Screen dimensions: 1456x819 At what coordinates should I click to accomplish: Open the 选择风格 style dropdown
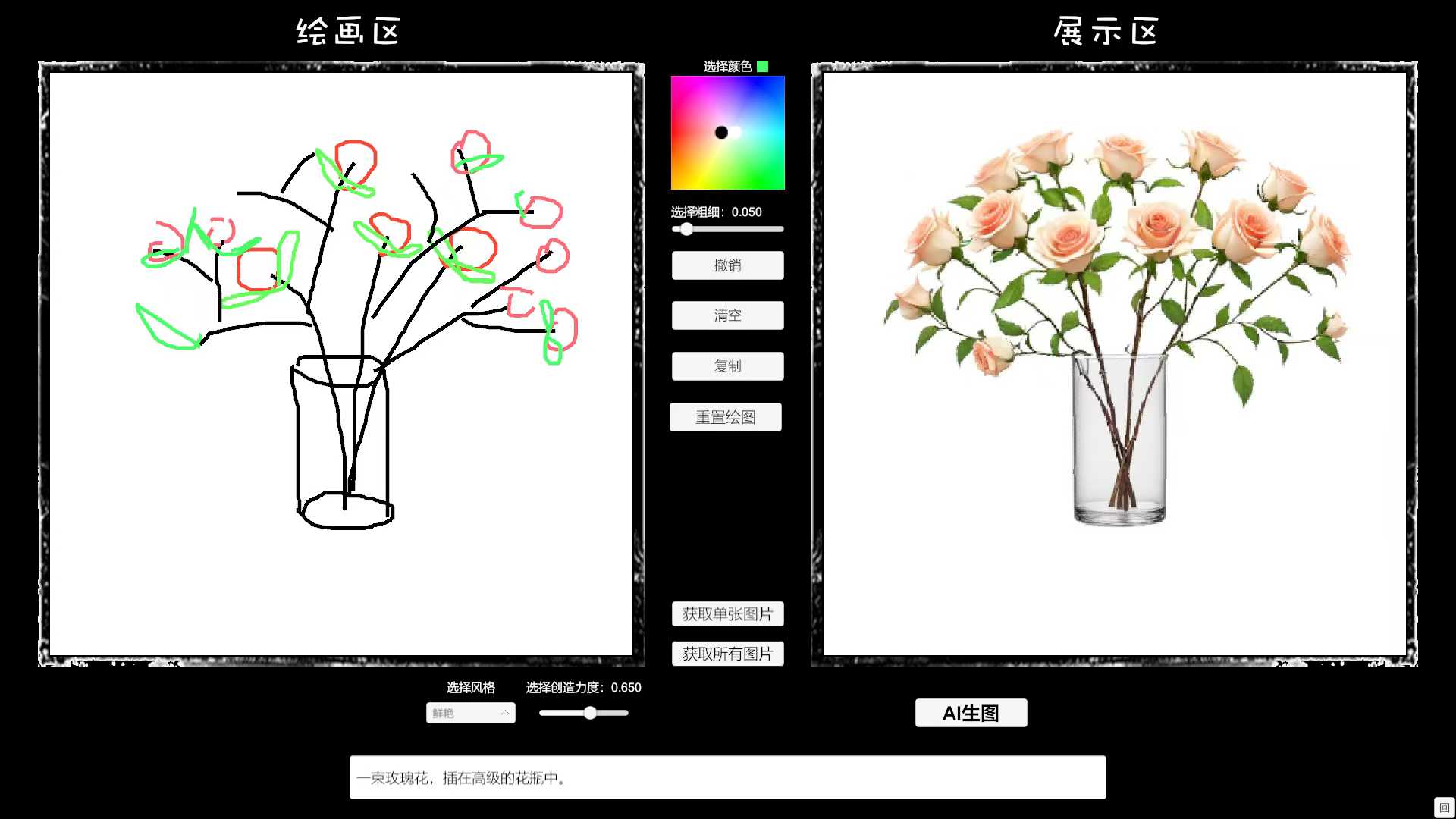470,713
